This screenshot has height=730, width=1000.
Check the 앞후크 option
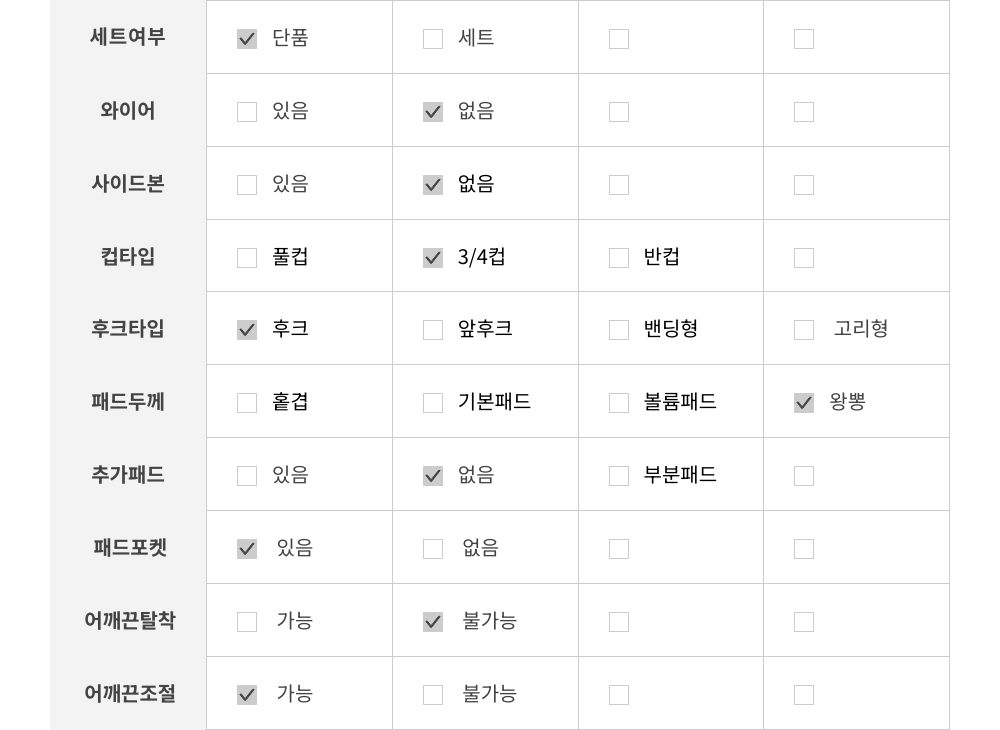(x=433, y=330)
